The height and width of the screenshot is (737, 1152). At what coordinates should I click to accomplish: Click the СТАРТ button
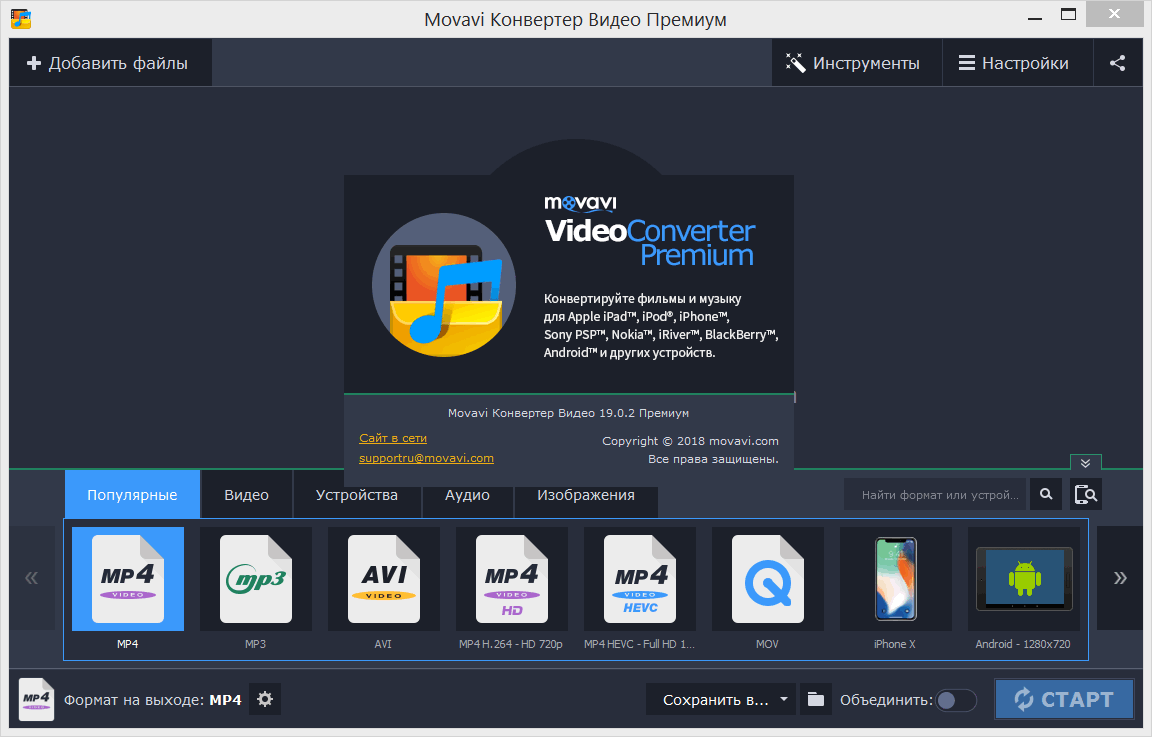pyautogui.click(x=1064, y=699)
